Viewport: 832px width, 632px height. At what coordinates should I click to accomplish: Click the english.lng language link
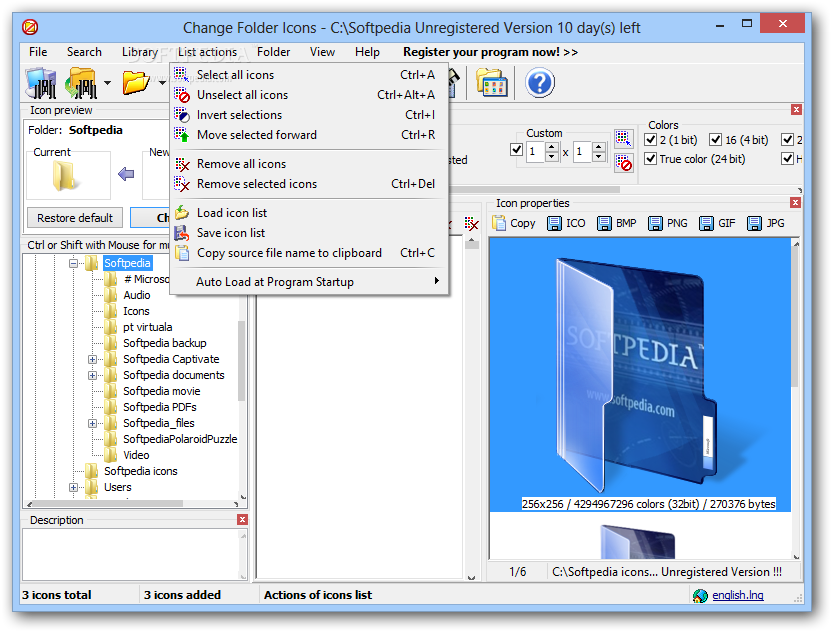coord(738,595)
